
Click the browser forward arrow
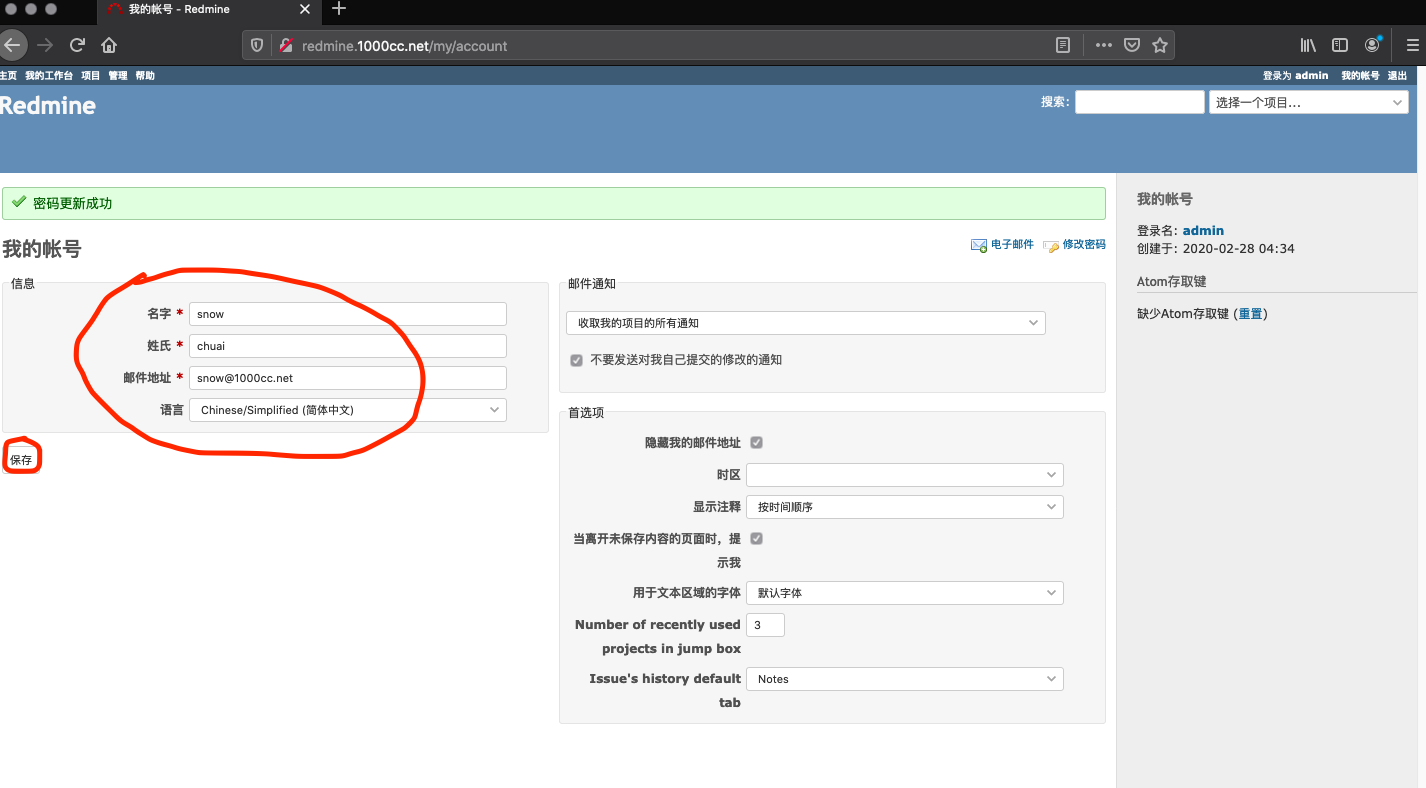point(44,45)
